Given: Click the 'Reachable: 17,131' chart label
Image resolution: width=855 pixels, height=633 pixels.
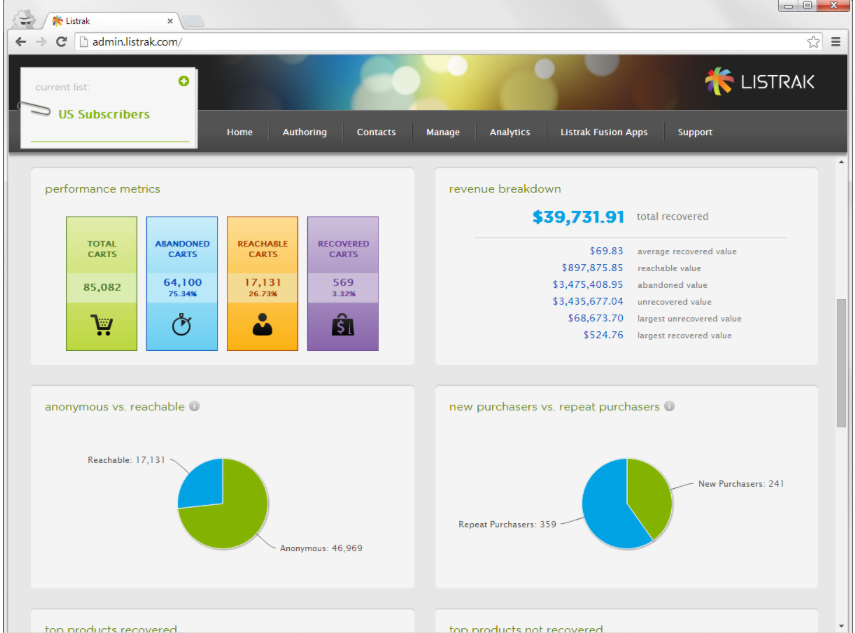Looking at the screenshot, I should [126, 460].
